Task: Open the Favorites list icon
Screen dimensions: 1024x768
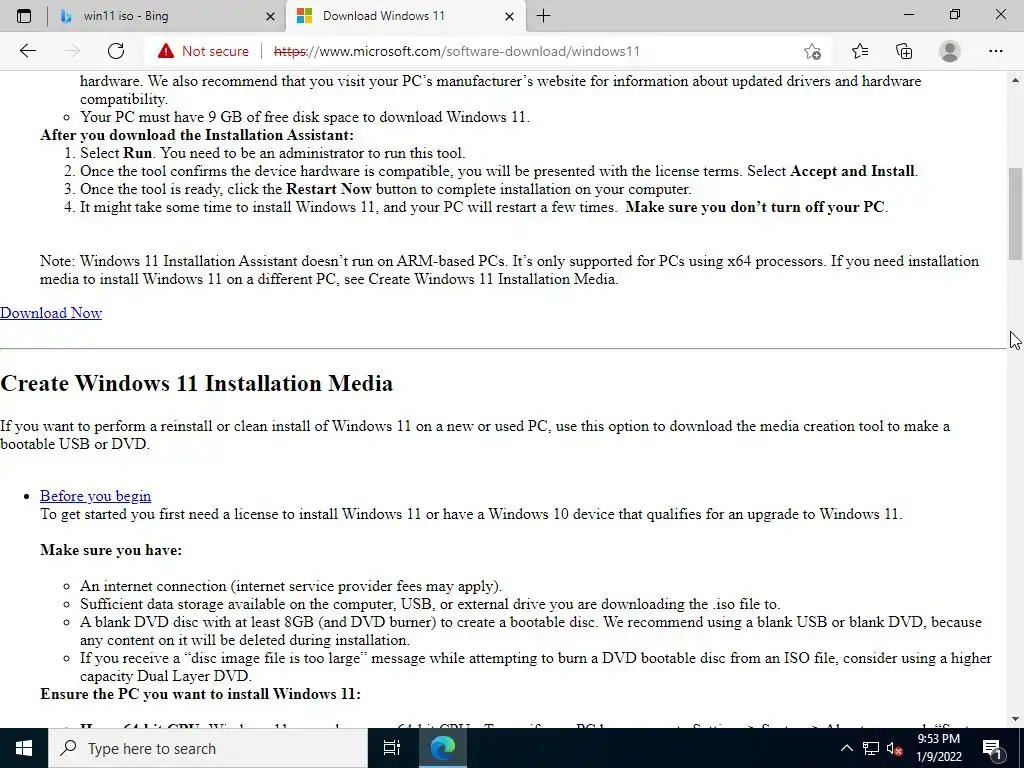Action: coord(859,51)
